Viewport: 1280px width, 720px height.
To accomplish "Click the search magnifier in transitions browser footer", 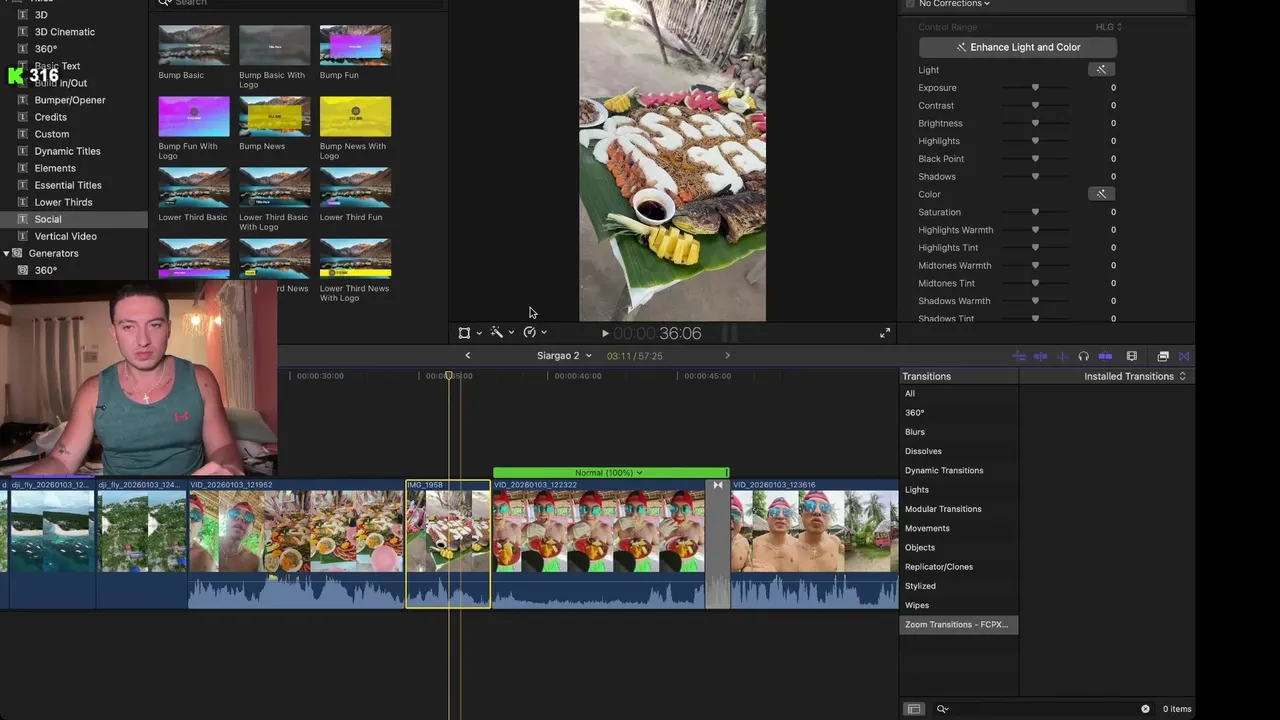I will pos(942,709).
